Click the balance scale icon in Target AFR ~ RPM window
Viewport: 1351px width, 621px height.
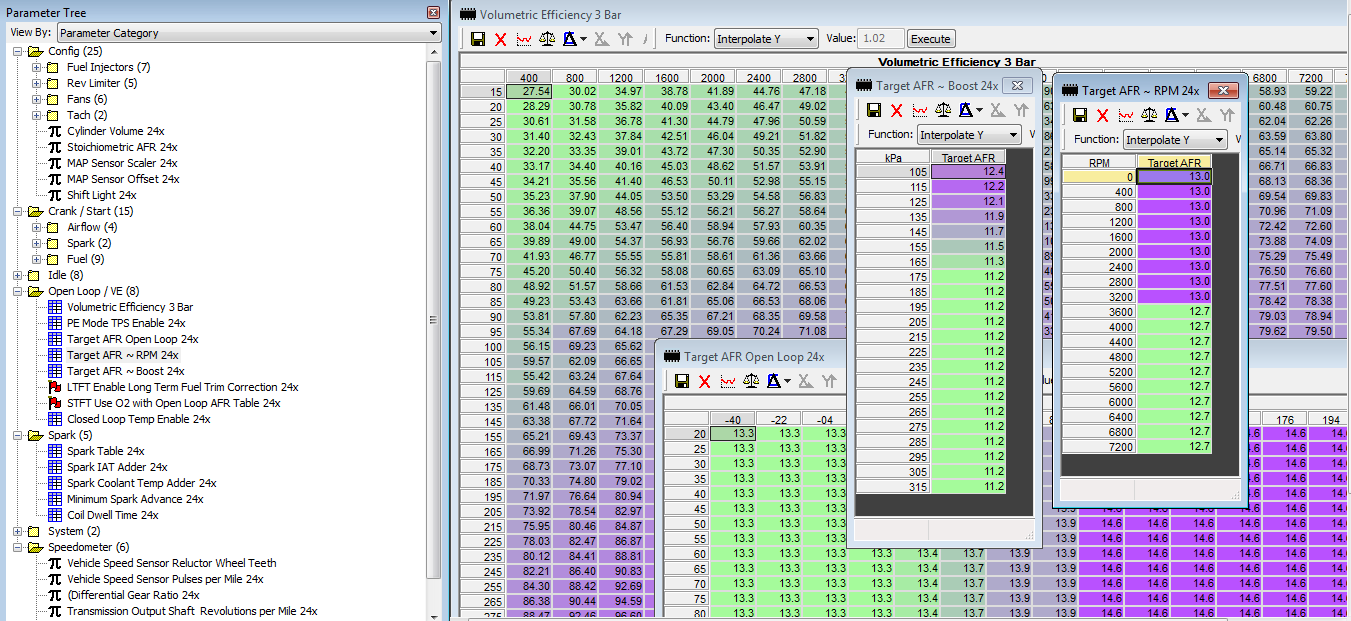point(1149,116)
